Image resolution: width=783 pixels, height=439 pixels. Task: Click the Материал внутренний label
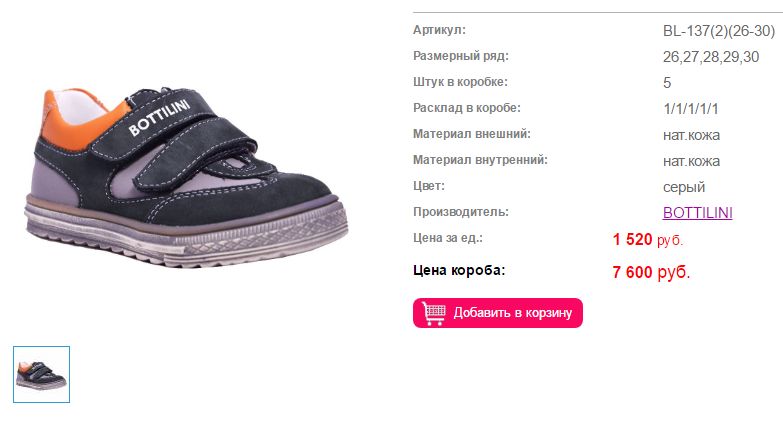tap(480, 160)
